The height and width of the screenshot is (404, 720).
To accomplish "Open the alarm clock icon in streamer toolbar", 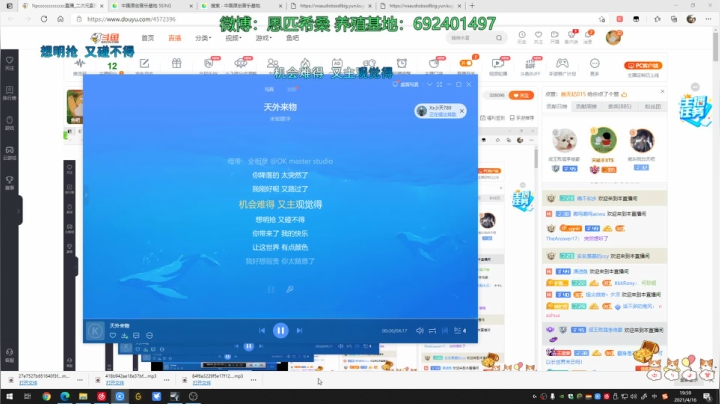I will 402,63.
